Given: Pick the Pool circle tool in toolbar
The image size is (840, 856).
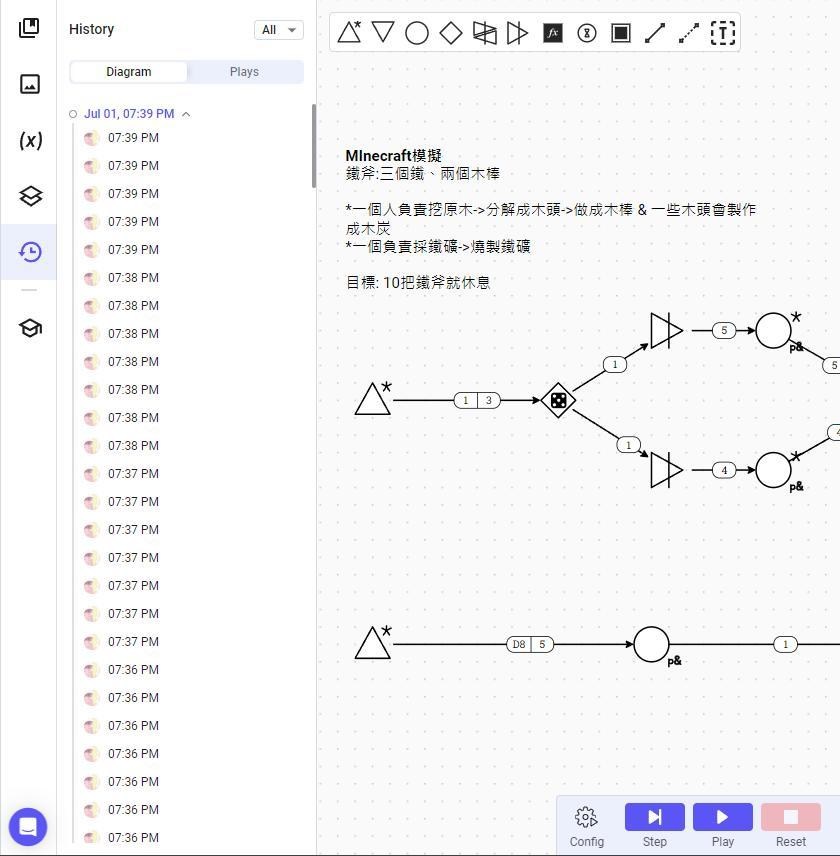Looking at the screenshot, I should click(x=417, y=33).
